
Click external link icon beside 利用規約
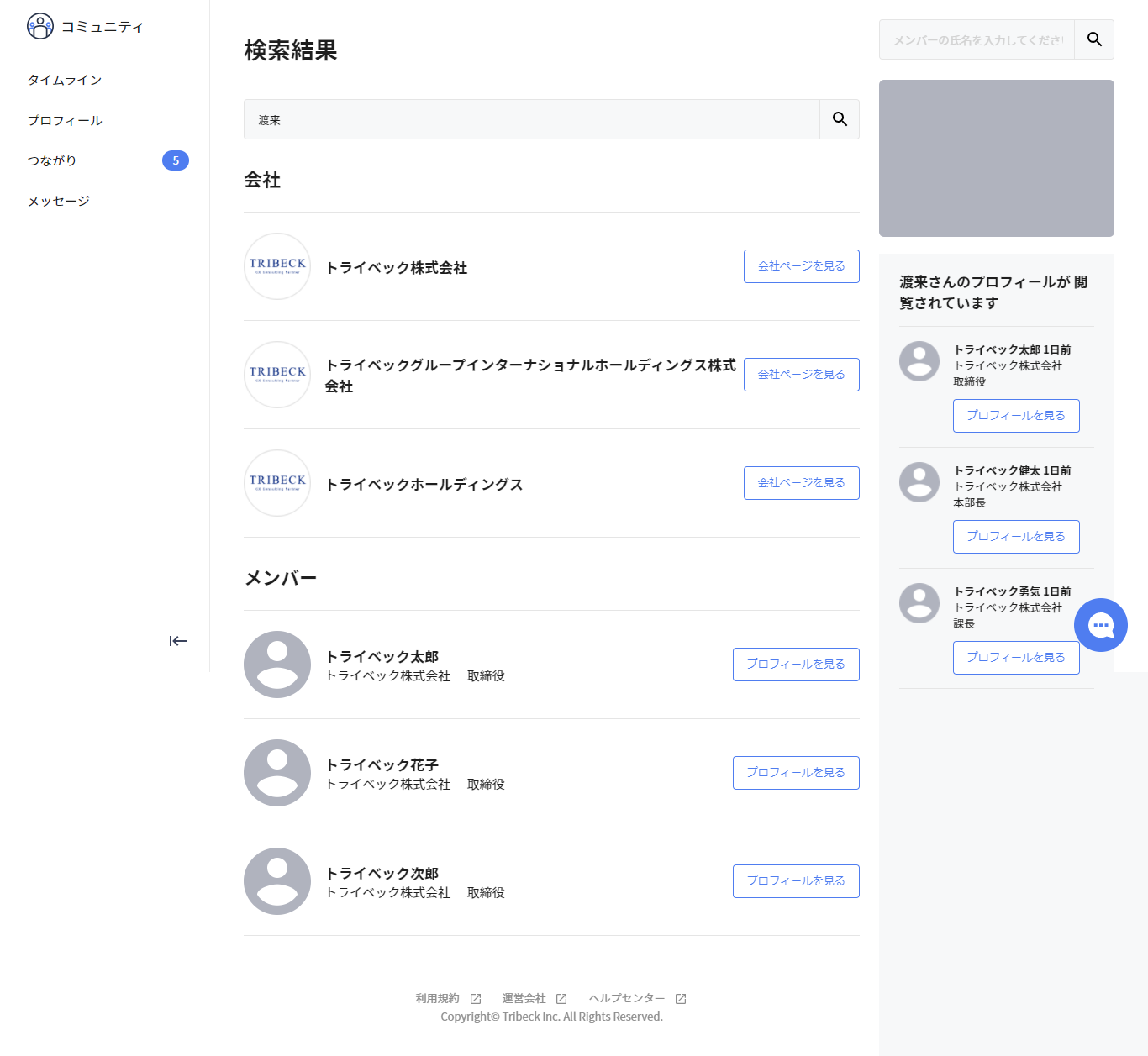(x=476, y=999)
